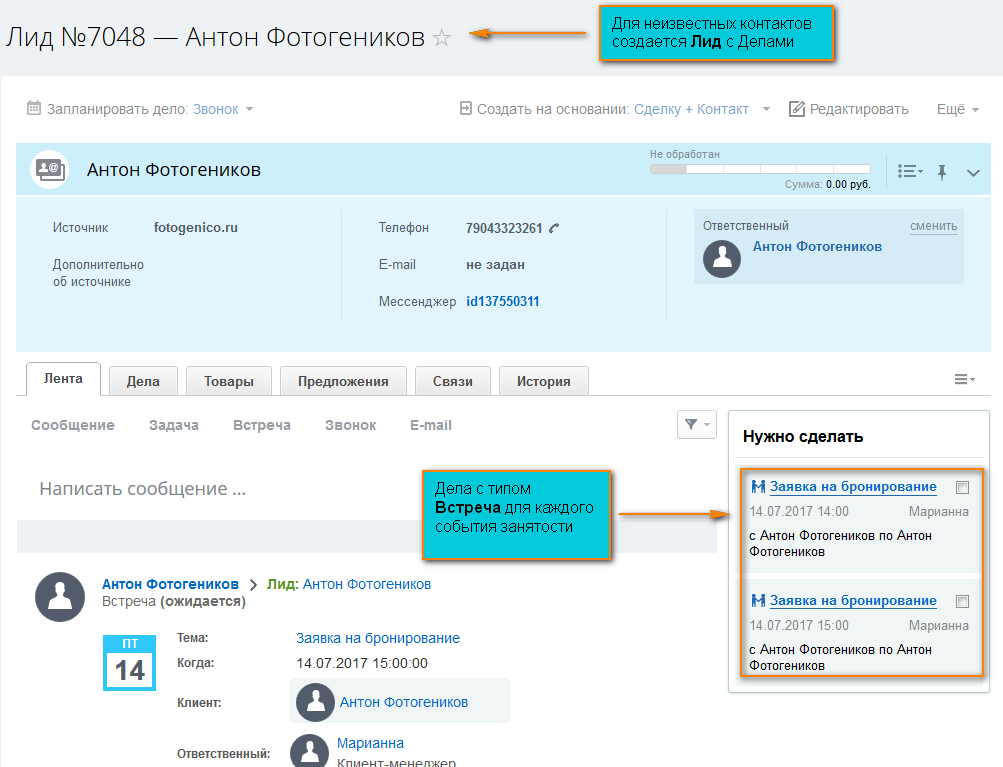Pin the lead card with pin icon

tap(941, 172)
